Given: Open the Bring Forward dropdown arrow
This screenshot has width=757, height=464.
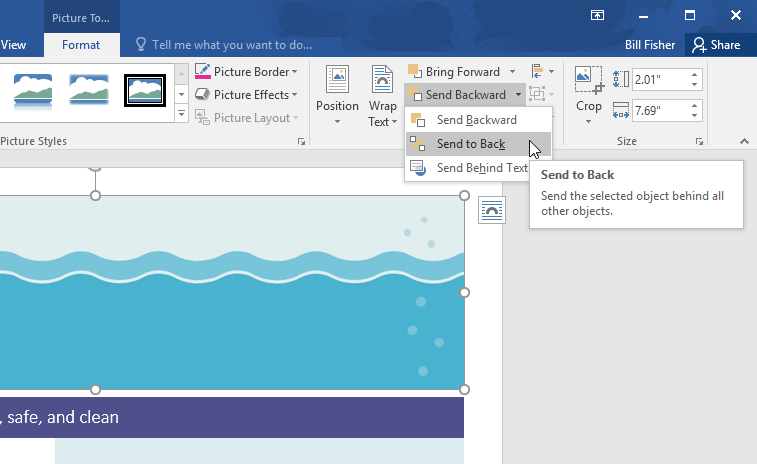Looking at the screenshot, I should pos(512,72).
